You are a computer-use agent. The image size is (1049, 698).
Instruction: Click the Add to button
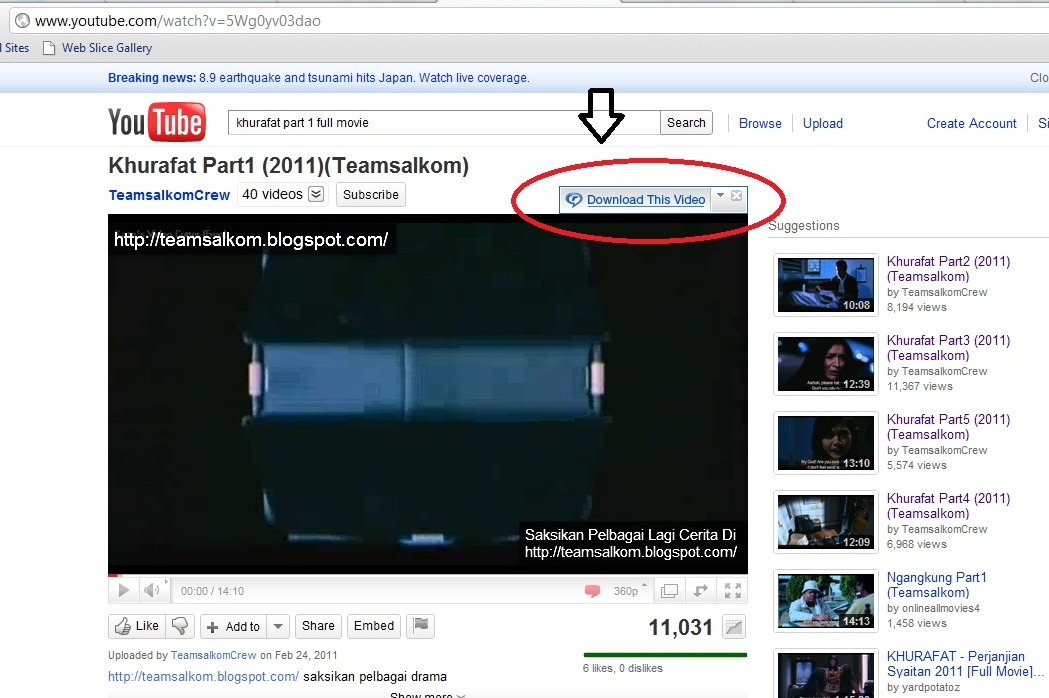click(233, 626)
